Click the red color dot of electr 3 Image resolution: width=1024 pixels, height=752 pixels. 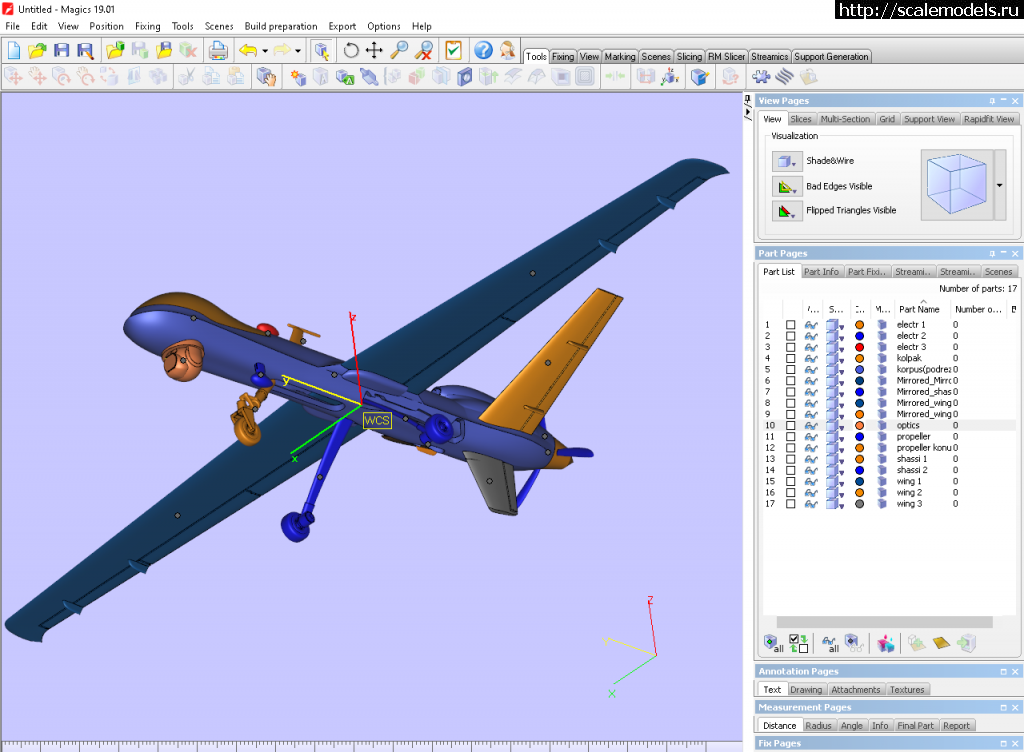[859, 347]
